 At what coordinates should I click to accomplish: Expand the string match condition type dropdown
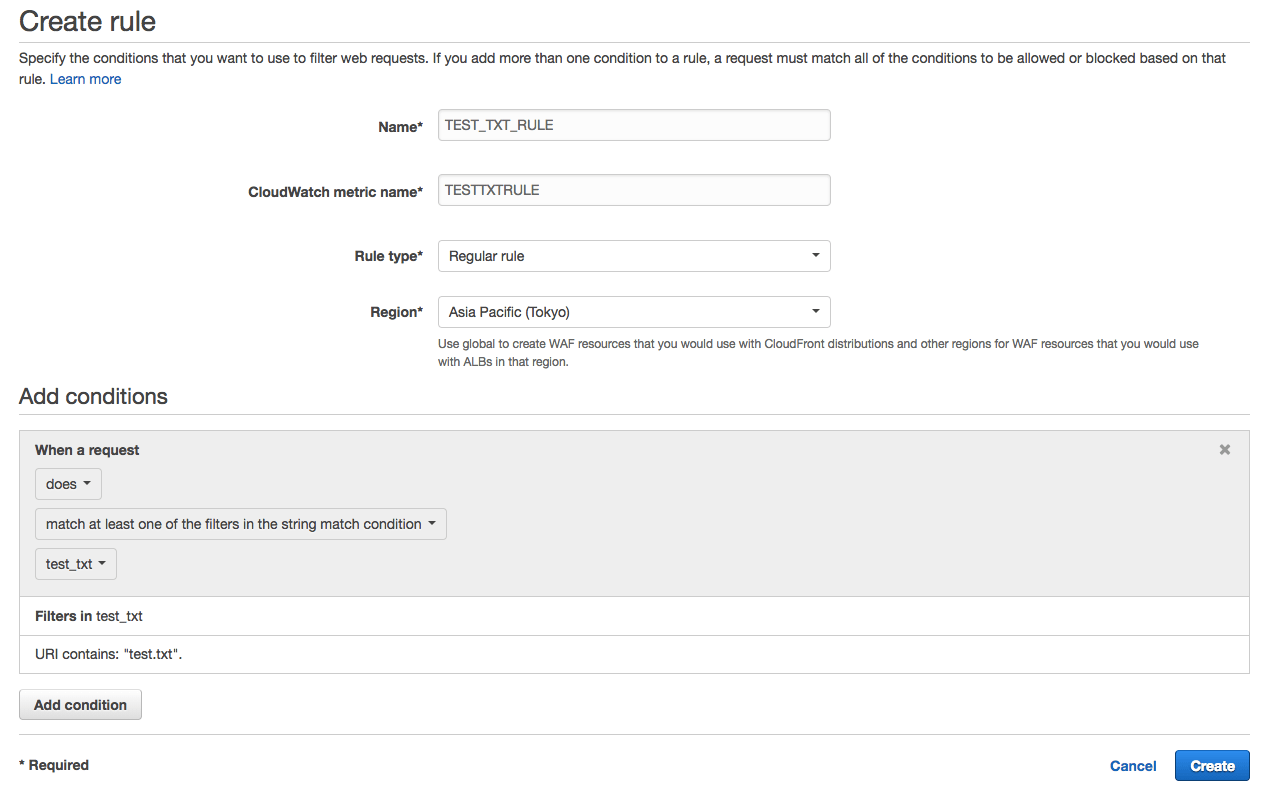click(240, 524)
